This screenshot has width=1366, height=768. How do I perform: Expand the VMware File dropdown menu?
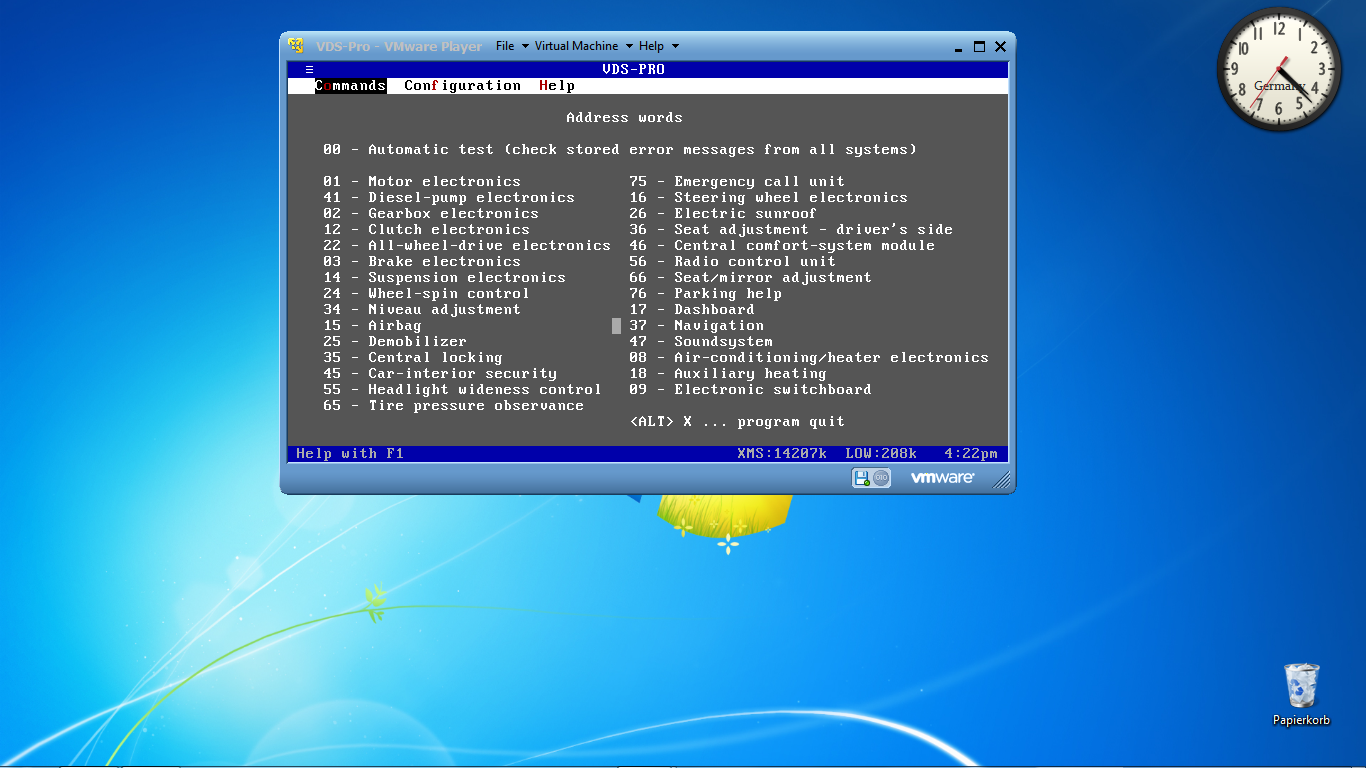click(x=512, y=46)
